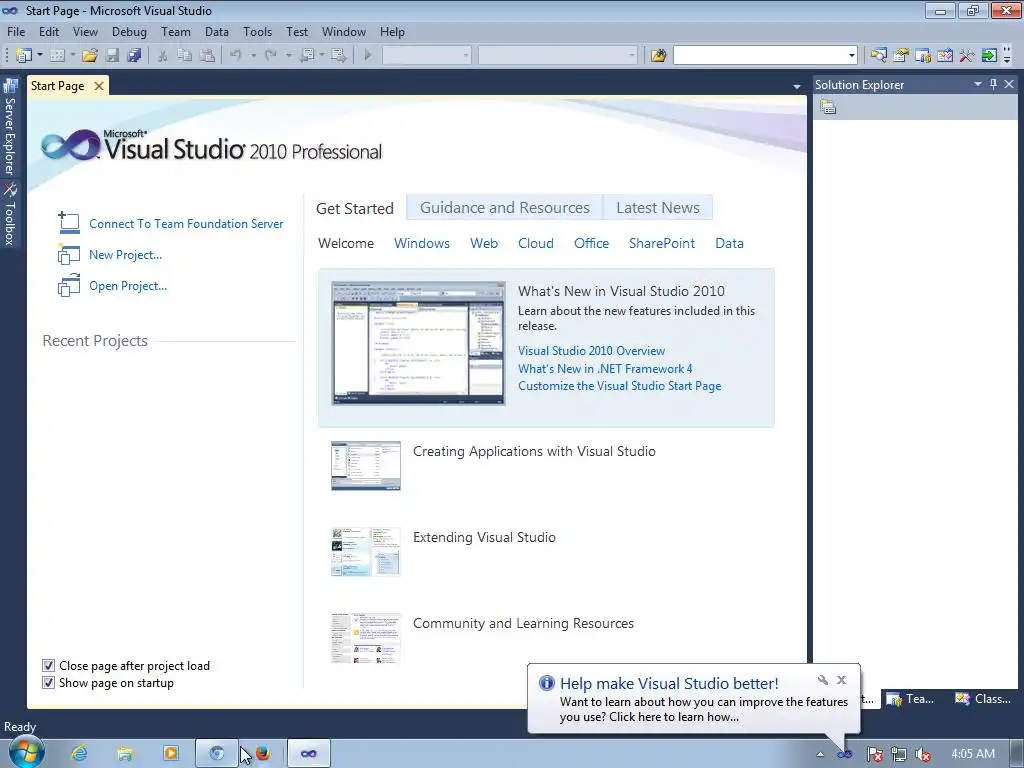Click the Open File folder toolbar icon
This screenshot has height=768, width=1024.
point(90,56)
